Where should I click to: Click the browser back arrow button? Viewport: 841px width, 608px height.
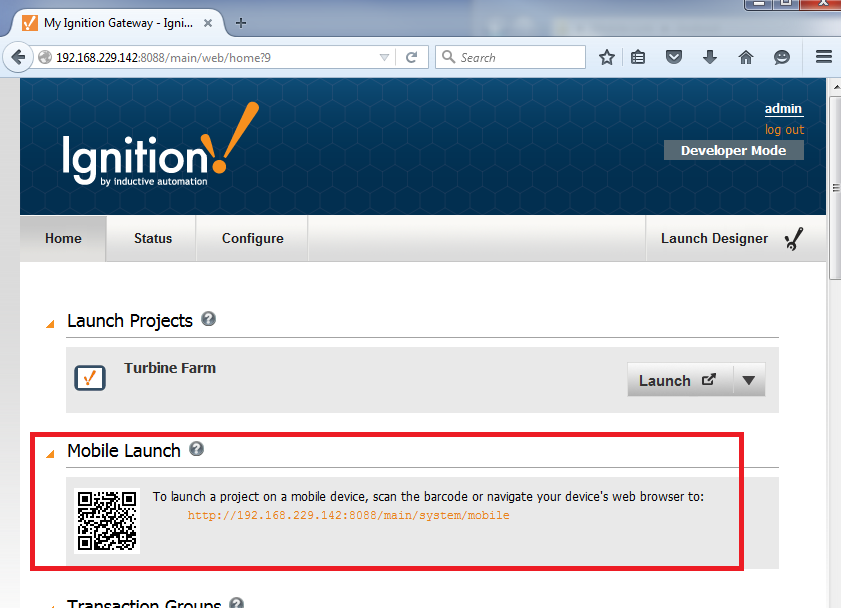click(x=18, y=57)
